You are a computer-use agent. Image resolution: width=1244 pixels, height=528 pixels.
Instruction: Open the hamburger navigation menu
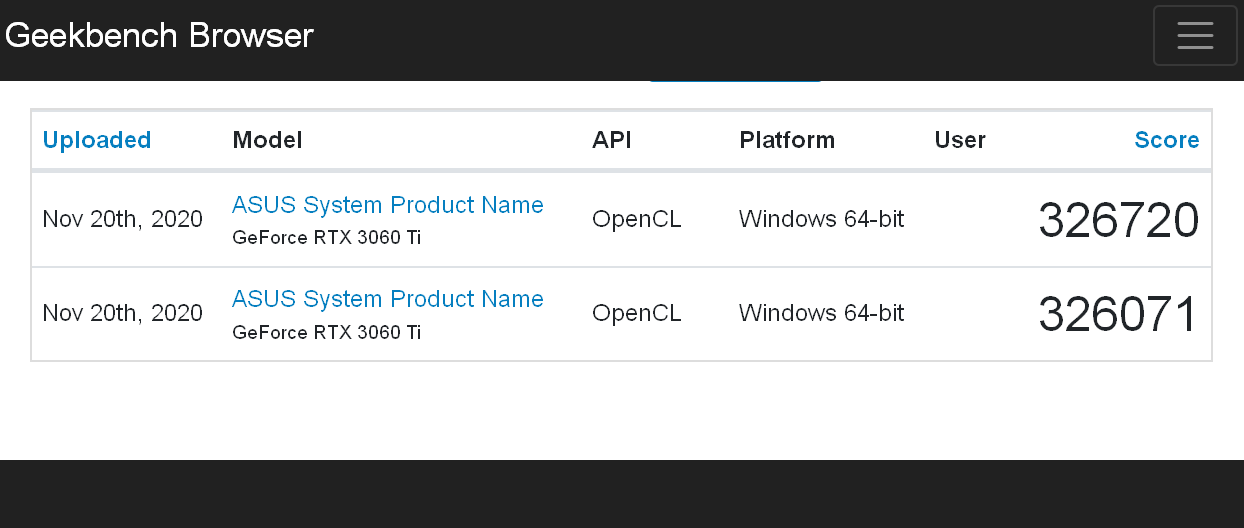1195,36
